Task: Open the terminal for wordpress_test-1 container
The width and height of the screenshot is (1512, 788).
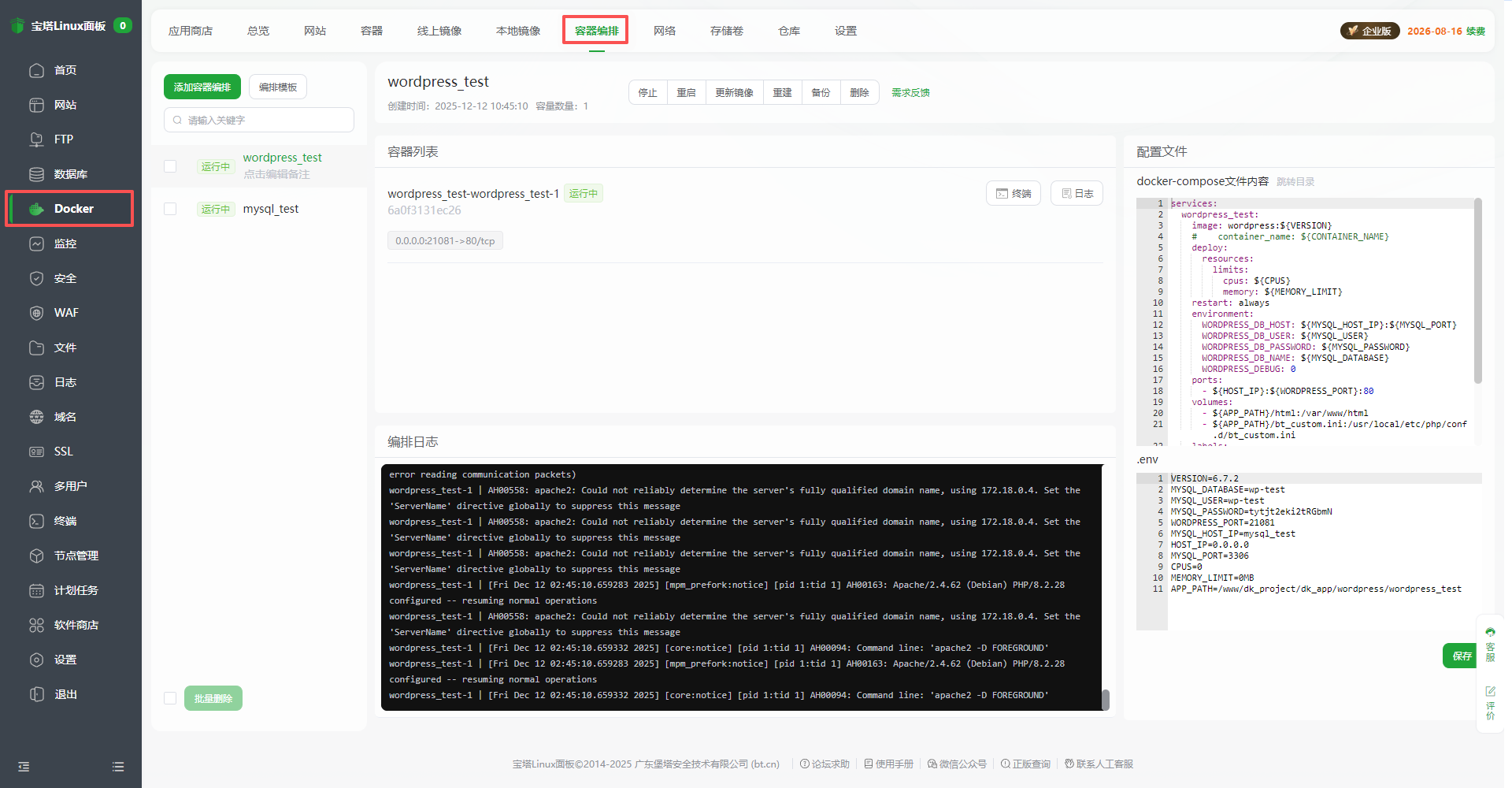Action: (x=1013, y=194)
